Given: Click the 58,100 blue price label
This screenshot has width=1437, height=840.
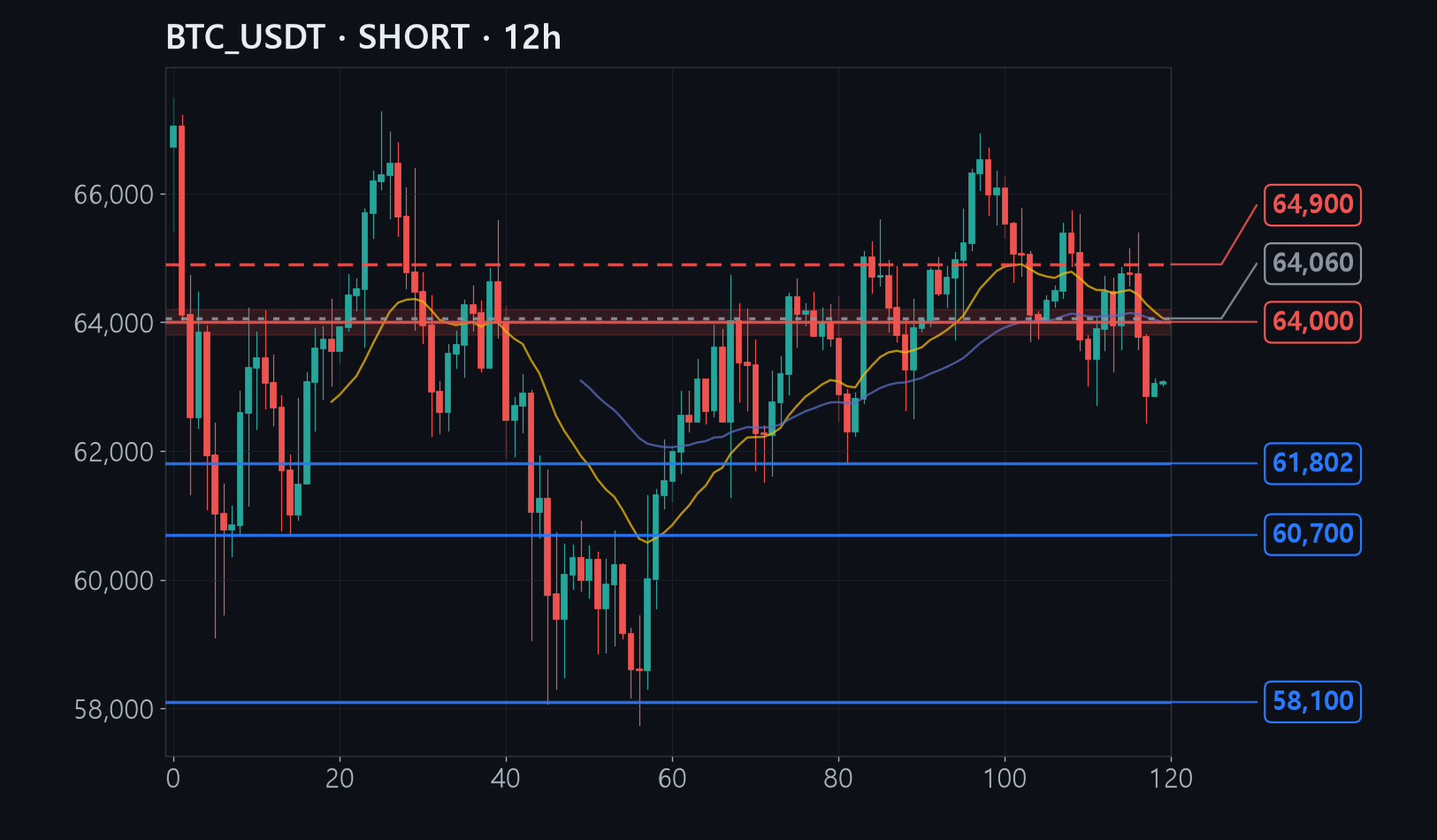Looking at the screenshot, I should pos(1312,701).
